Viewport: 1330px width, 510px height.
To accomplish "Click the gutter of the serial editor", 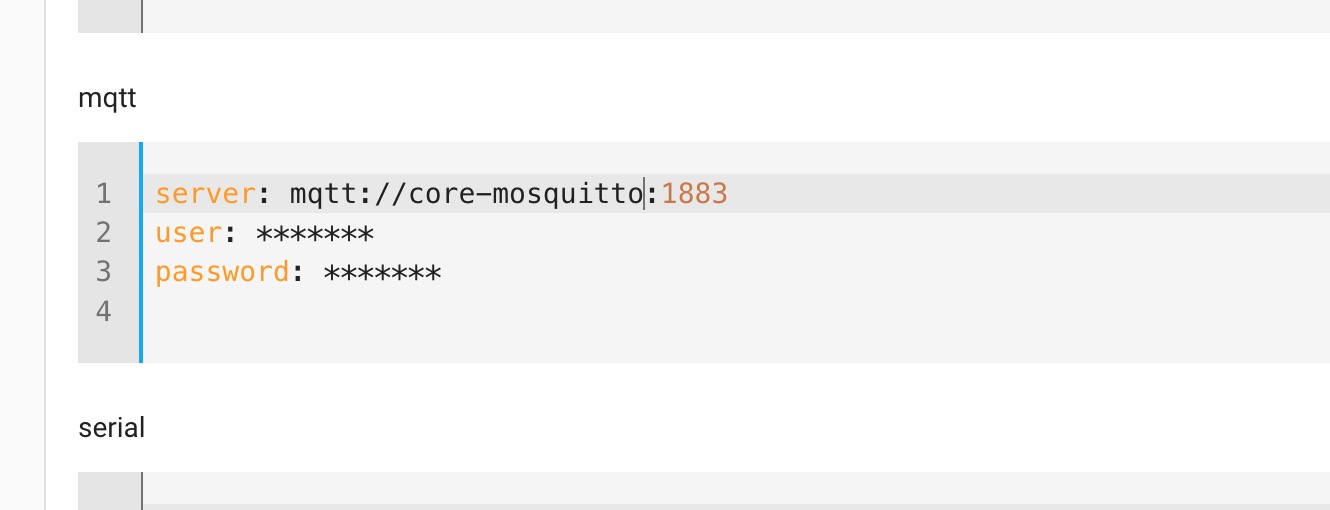I will click(109, 491).
